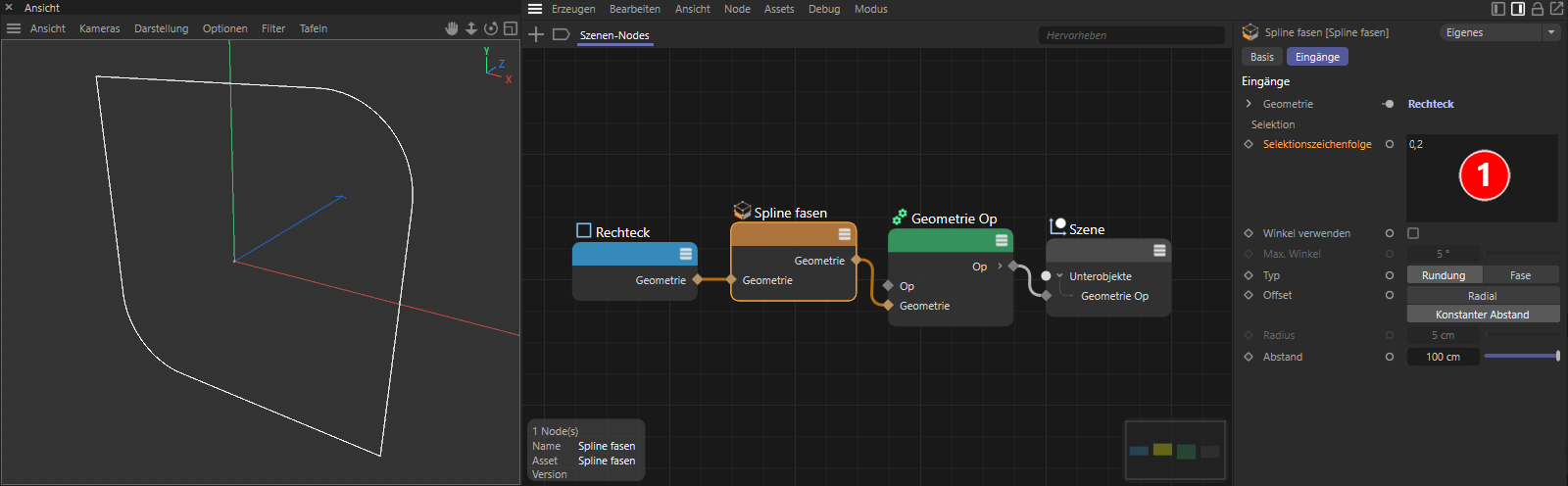Open the Eigenes preset dropdown
The image size is (1568, 486).
click(x=1498, y=32)
